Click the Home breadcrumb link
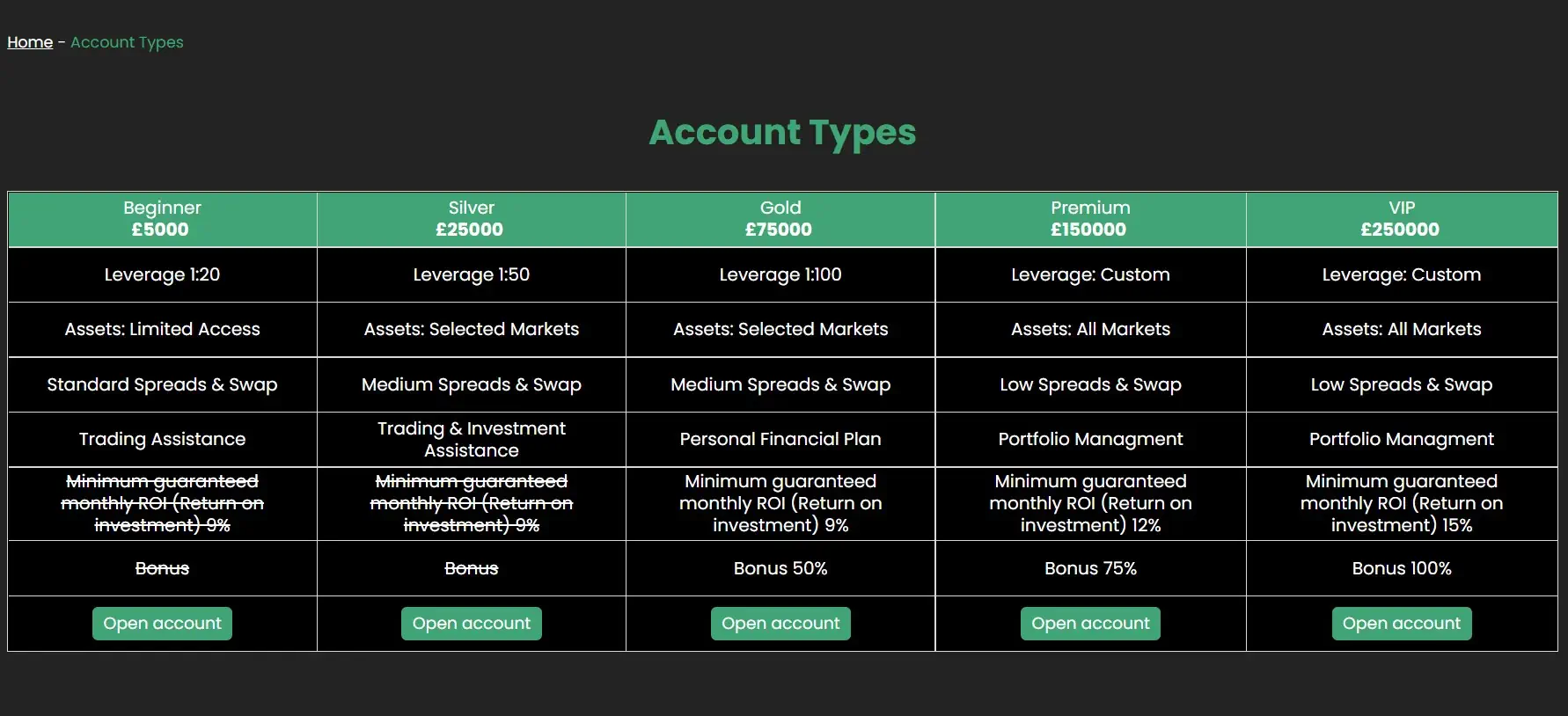The width and height of the screenshot is (1568, 716). coord(30,42)
